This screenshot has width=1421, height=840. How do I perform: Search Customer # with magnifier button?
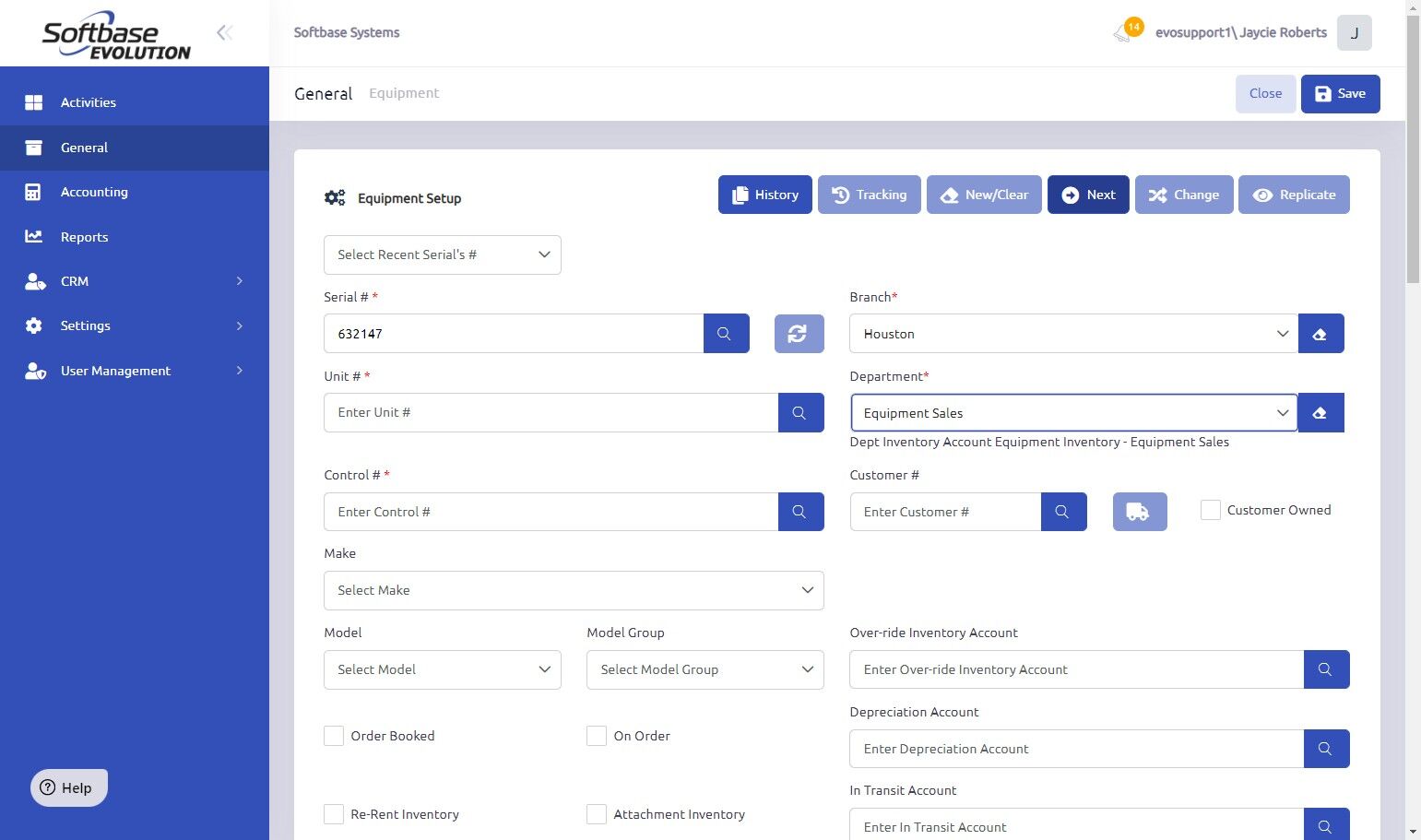pyautogui.click(x=1063, y=512)
